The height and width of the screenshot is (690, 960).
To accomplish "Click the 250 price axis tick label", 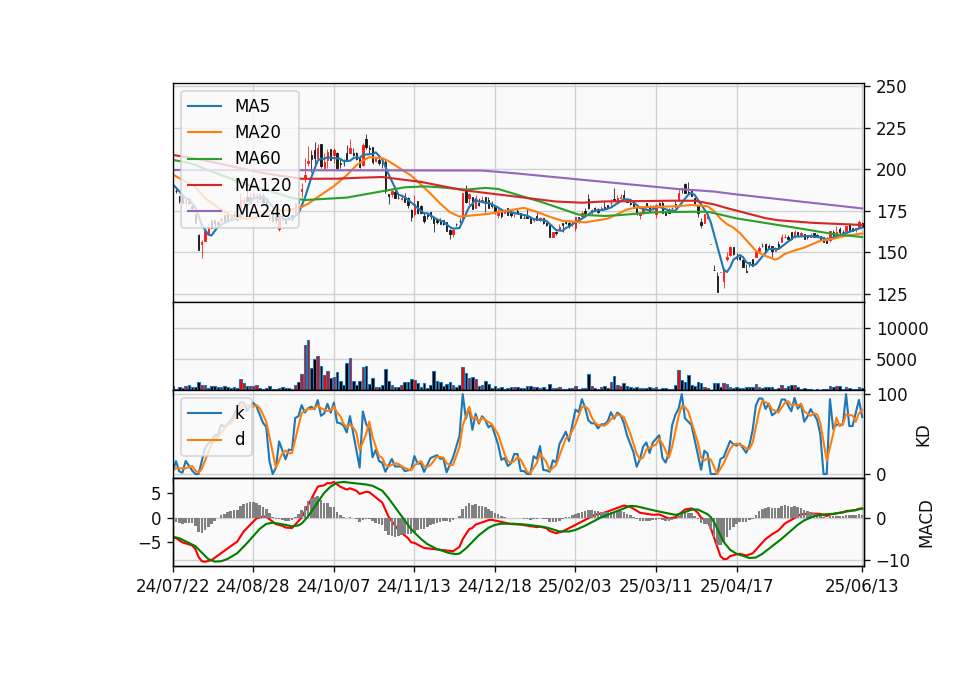I will [891, 87].
